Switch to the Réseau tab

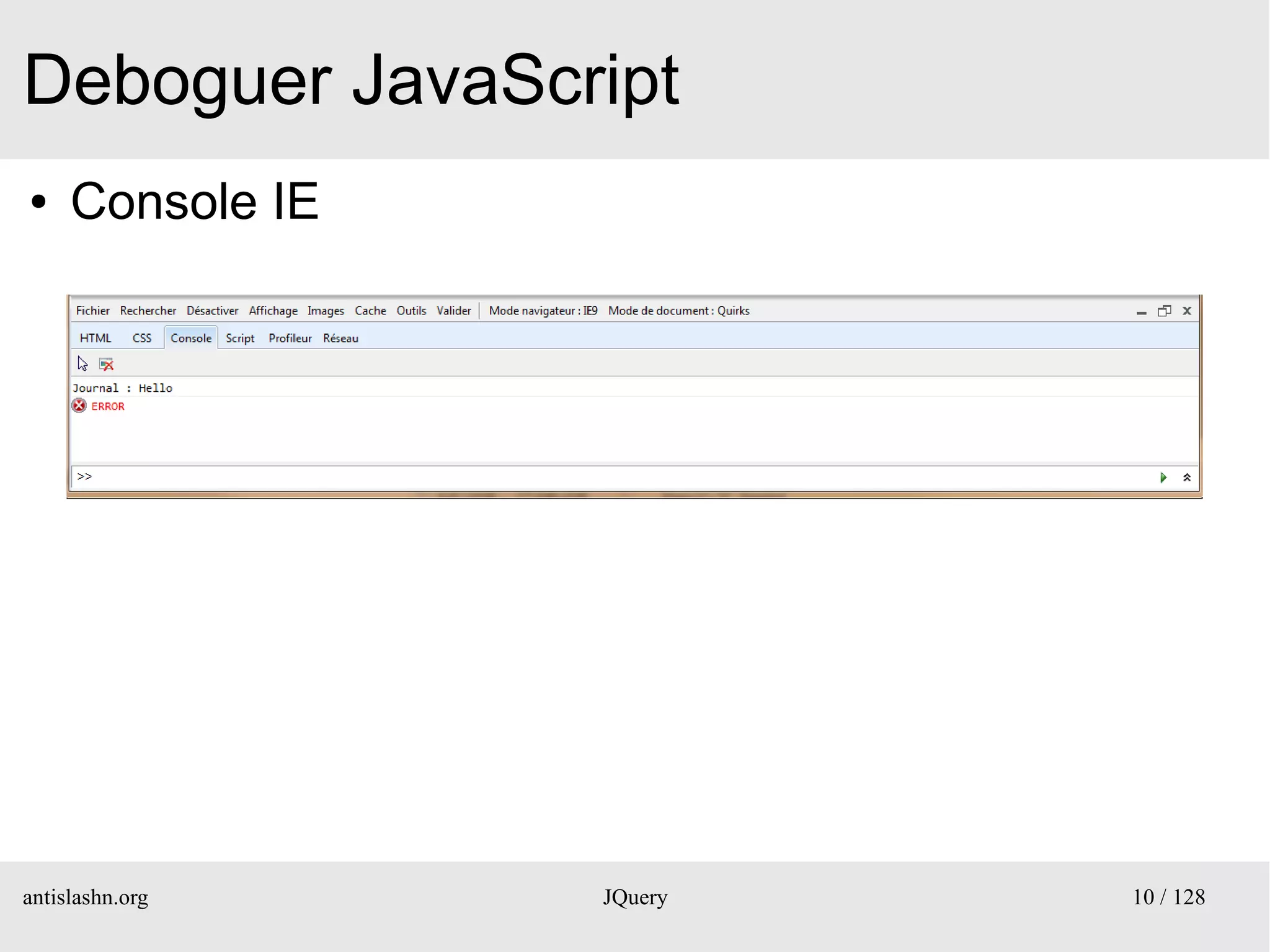[340, 338]
